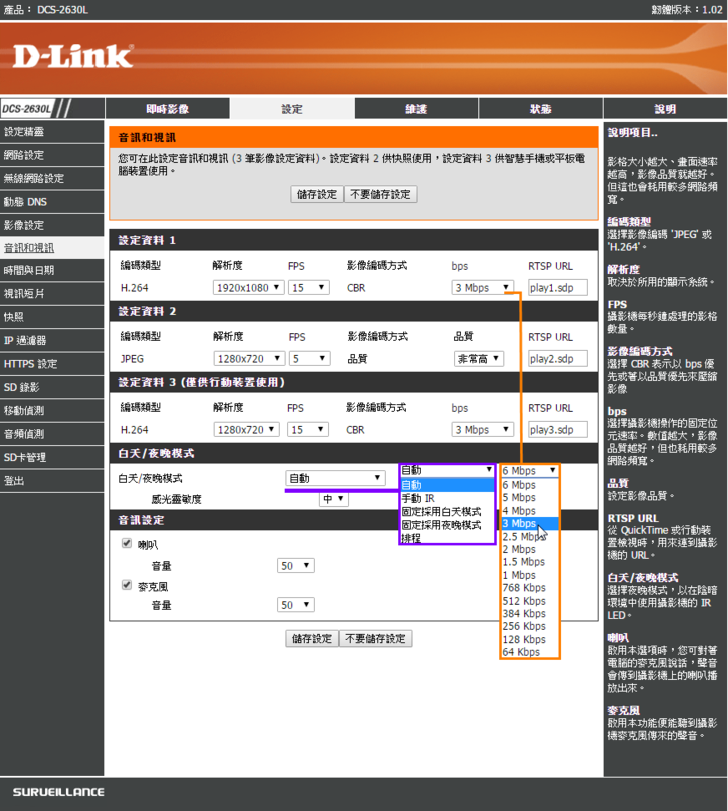Click the D-Link logo in the header
Viewport: 728px width, 811px height.
(73, 56)
